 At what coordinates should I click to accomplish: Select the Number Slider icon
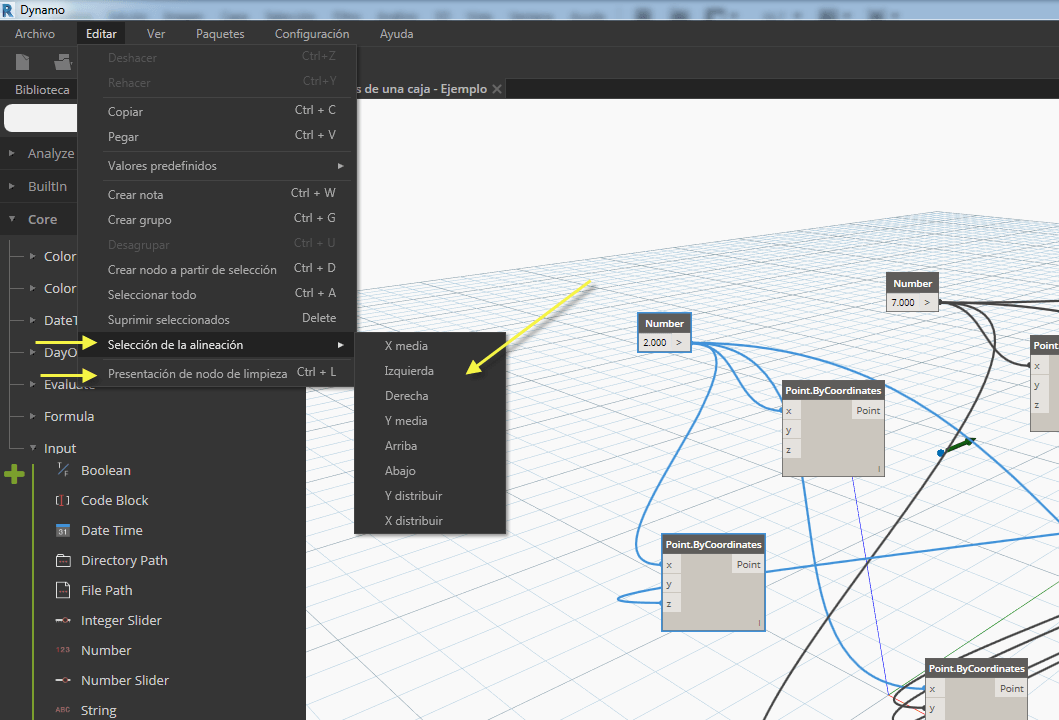click(63, 680)
